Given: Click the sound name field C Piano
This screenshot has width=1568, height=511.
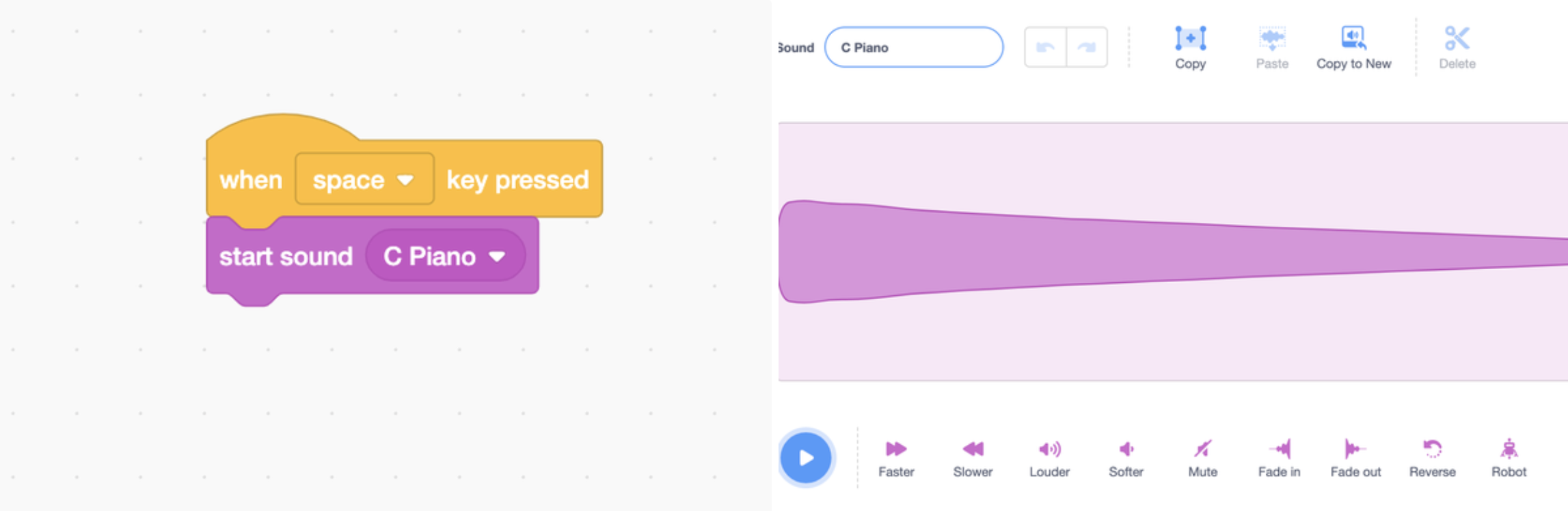Looking at the screenshot, I should 914,47.
